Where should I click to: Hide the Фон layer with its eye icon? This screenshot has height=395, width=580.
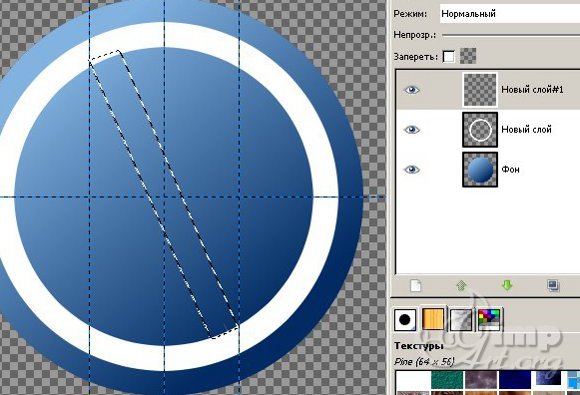(x=411, y=170)
